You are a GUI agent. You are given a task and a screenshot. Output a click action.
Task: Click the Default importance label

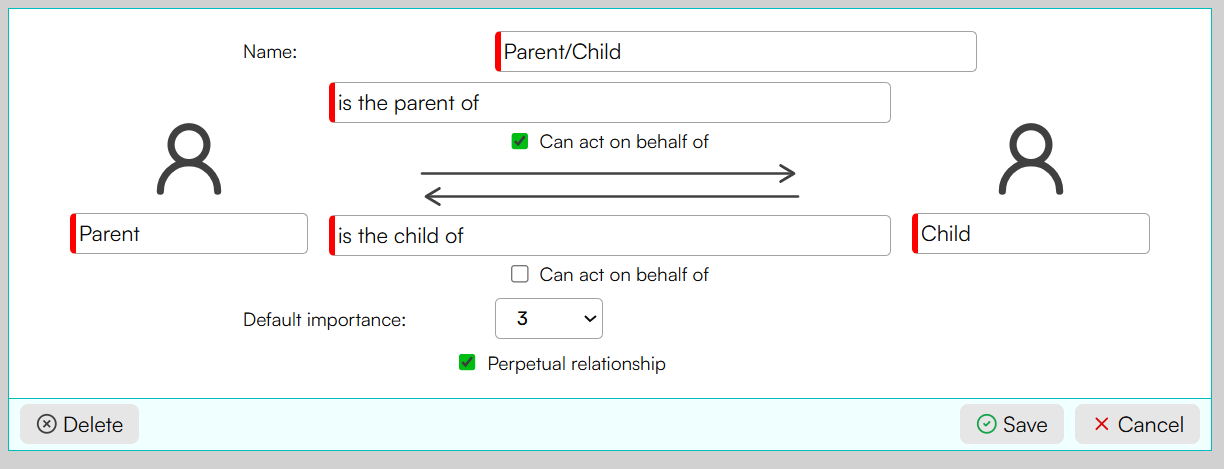(325, 320)
